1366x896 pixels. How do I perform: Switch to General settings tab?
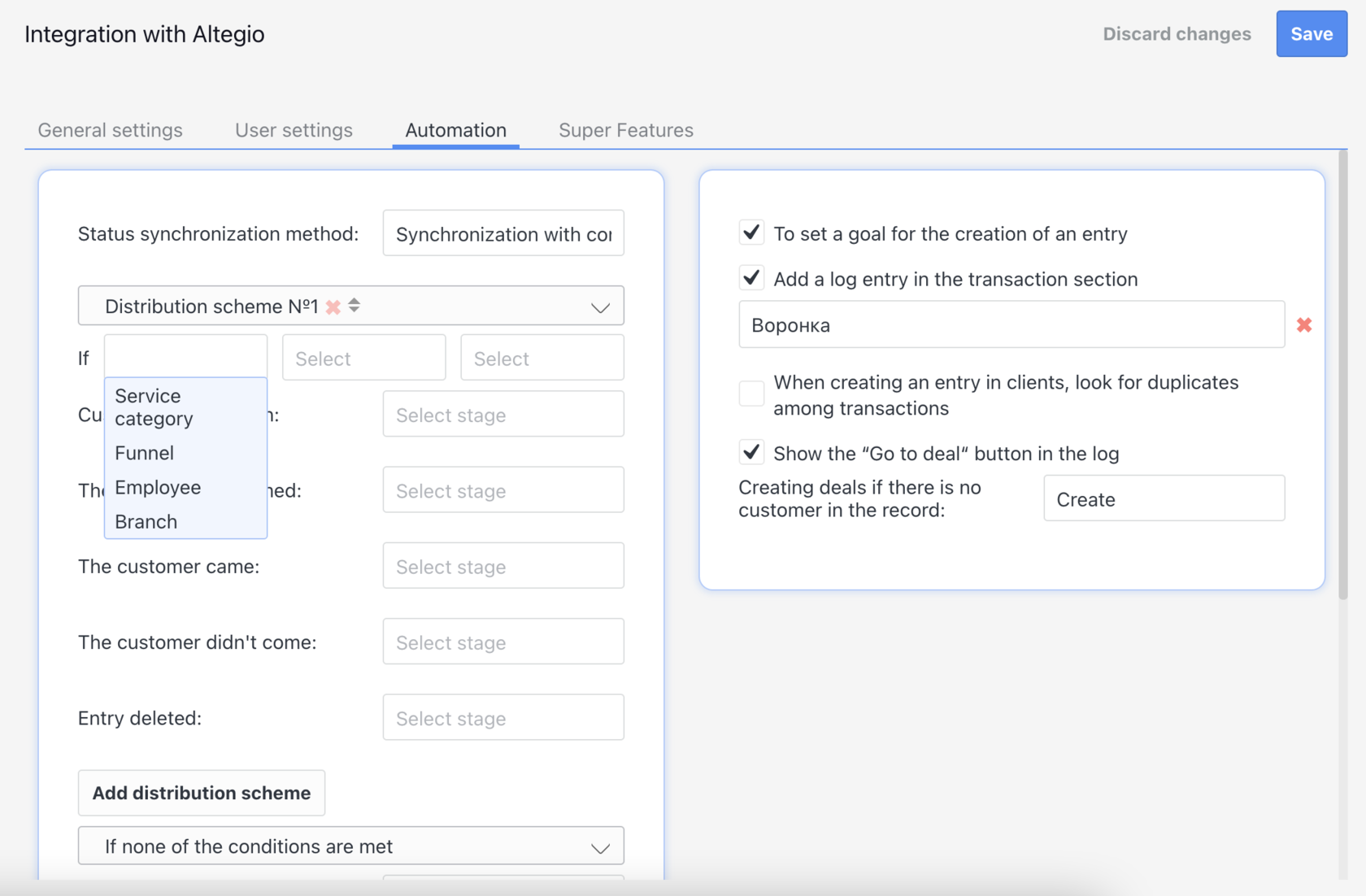point(110,130)
